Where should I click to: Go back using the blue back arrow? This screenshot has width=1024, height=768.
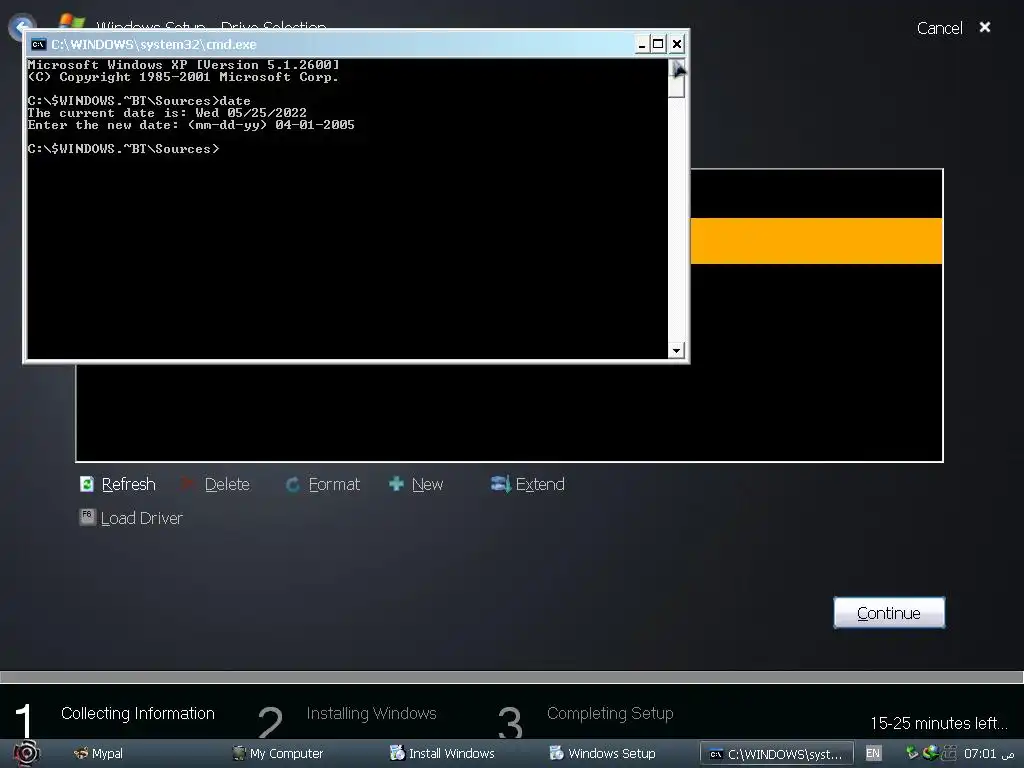20,26
